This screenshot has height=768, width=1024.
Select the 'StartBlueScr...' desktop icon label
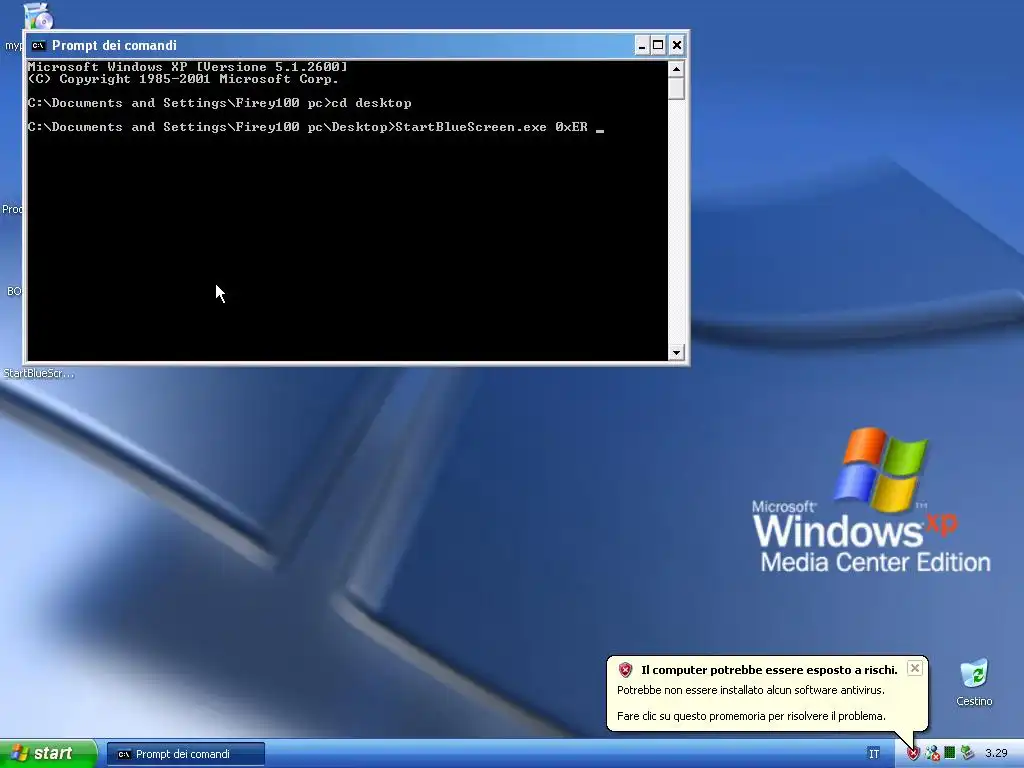click(x=39, y=374)
